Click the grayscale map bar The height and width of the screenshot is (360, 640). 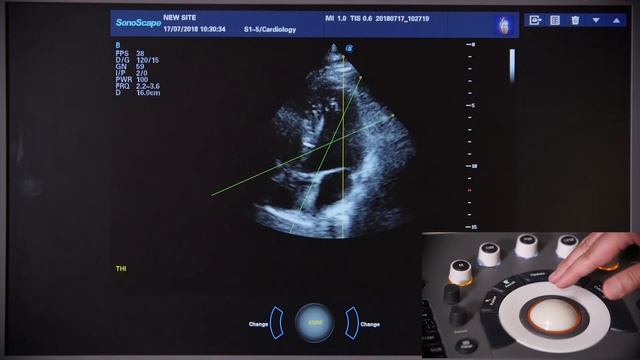coord(512,65)
